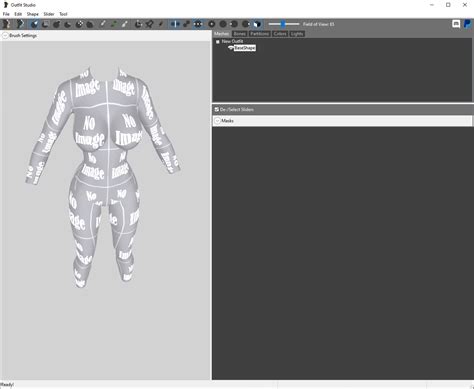Hide BaseShape using its eye icon
474x389 pixels.
[231, 48]
